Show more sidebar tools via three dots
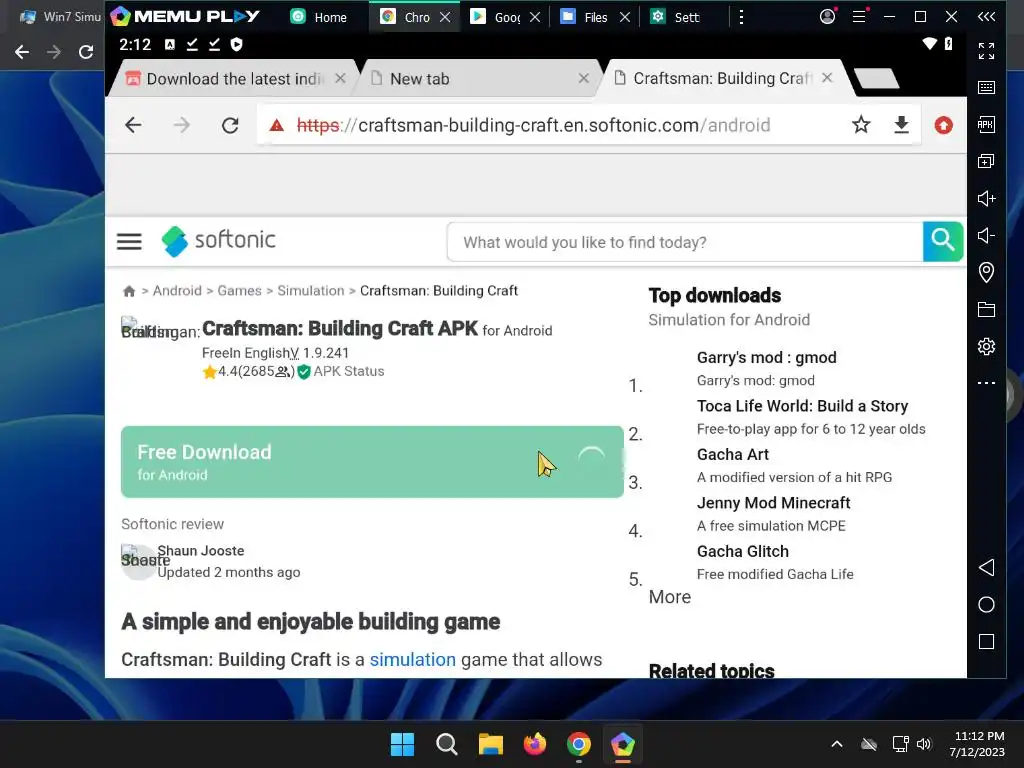Viewport: 1024px width, 768px height. pyautogui.click(x=986, y=383)
